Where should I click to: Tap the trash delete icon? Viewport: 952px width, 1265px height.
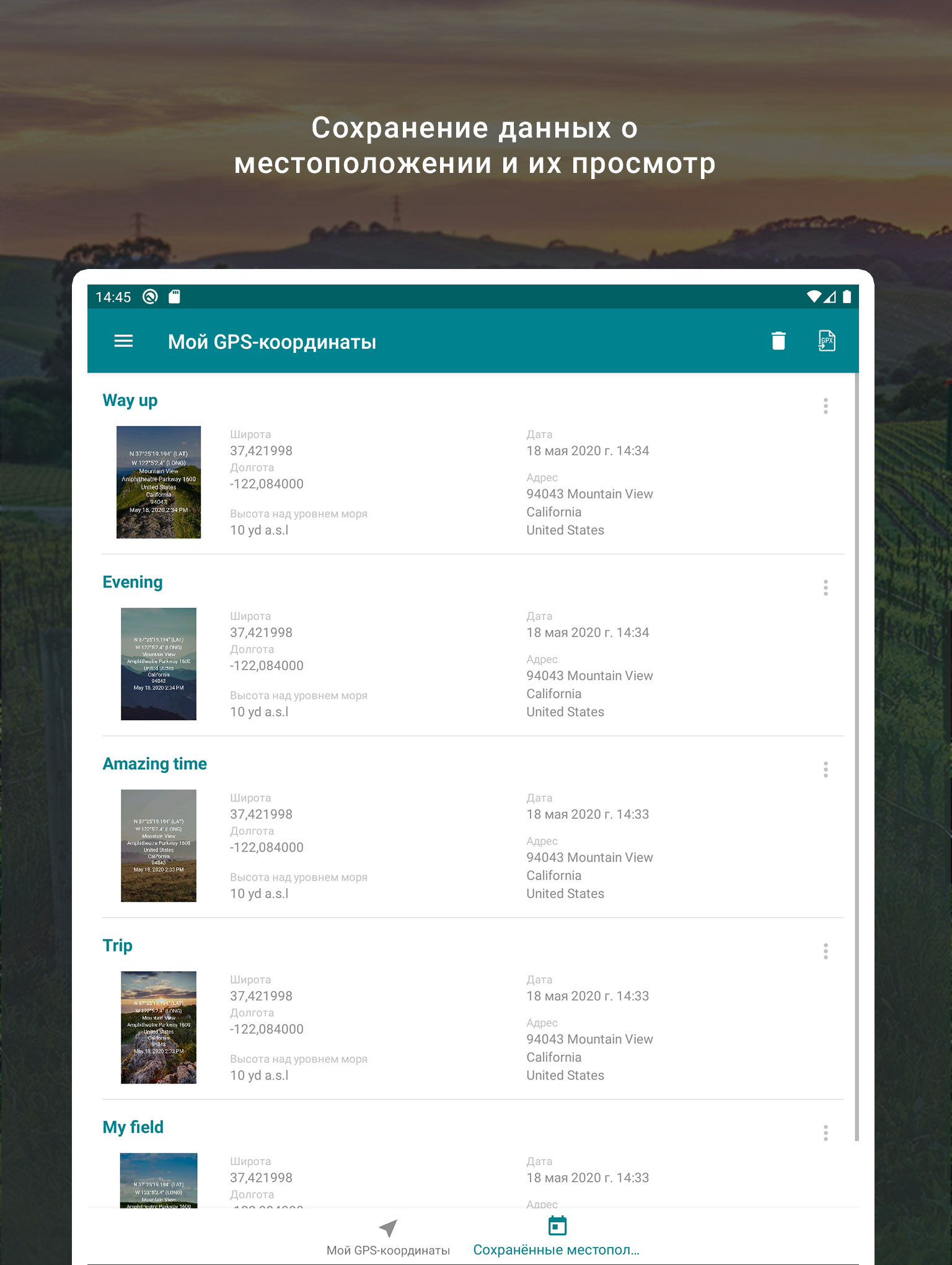(x=778, y=341)
